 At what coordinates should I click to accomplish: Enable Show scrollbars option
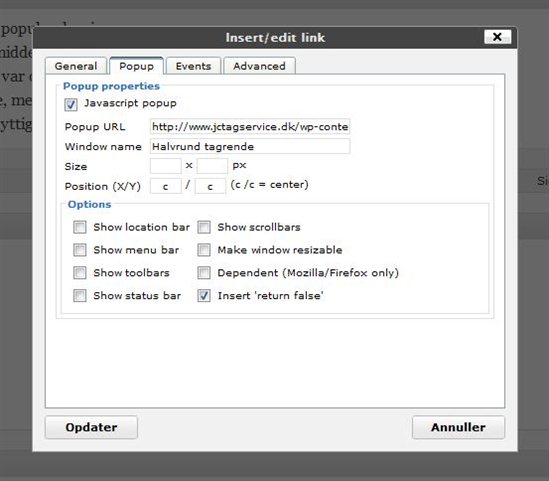(204, 227)
